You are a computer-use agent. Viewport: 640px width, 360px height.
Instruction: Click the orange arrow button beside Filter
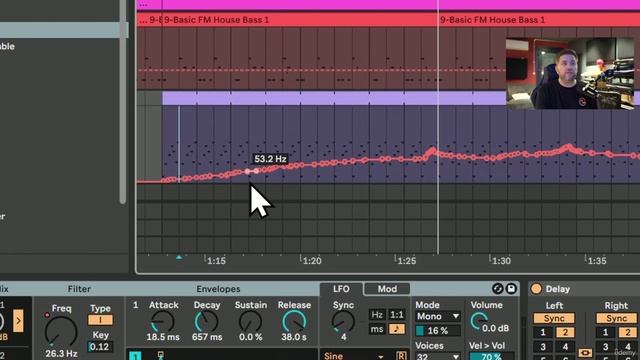click(18, 321)
